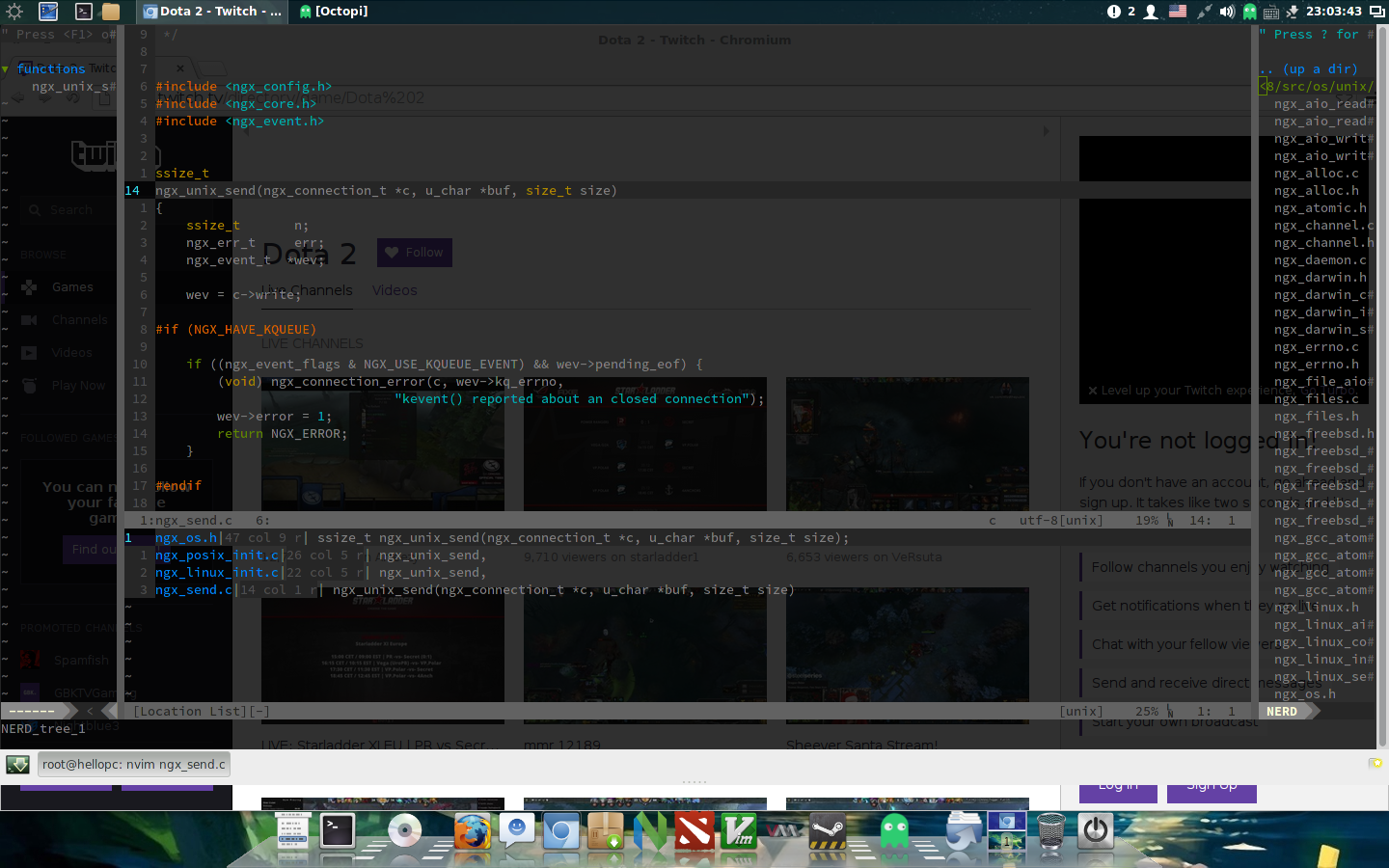Open ngx_freebsd.h in NERDTree
The width and height of the screenshot is (1389, 868).
pyautogui.click(x=1323, y=434)
